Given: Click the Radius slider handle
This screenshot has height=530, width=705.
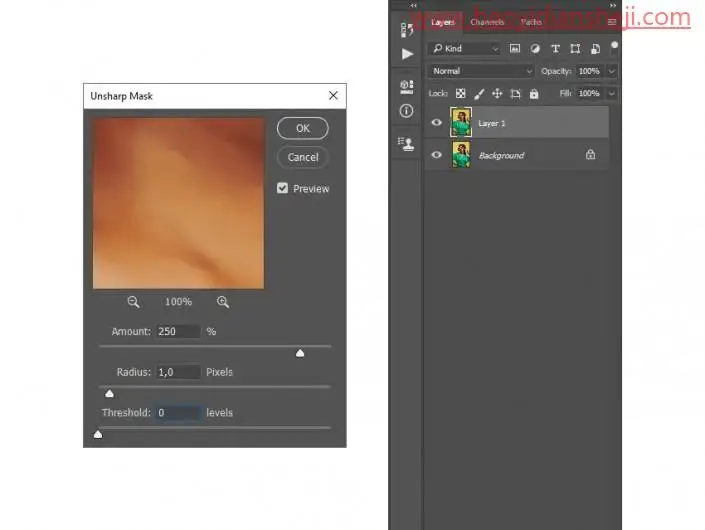Looking at the screenshot, I should [x=109, y=394].
